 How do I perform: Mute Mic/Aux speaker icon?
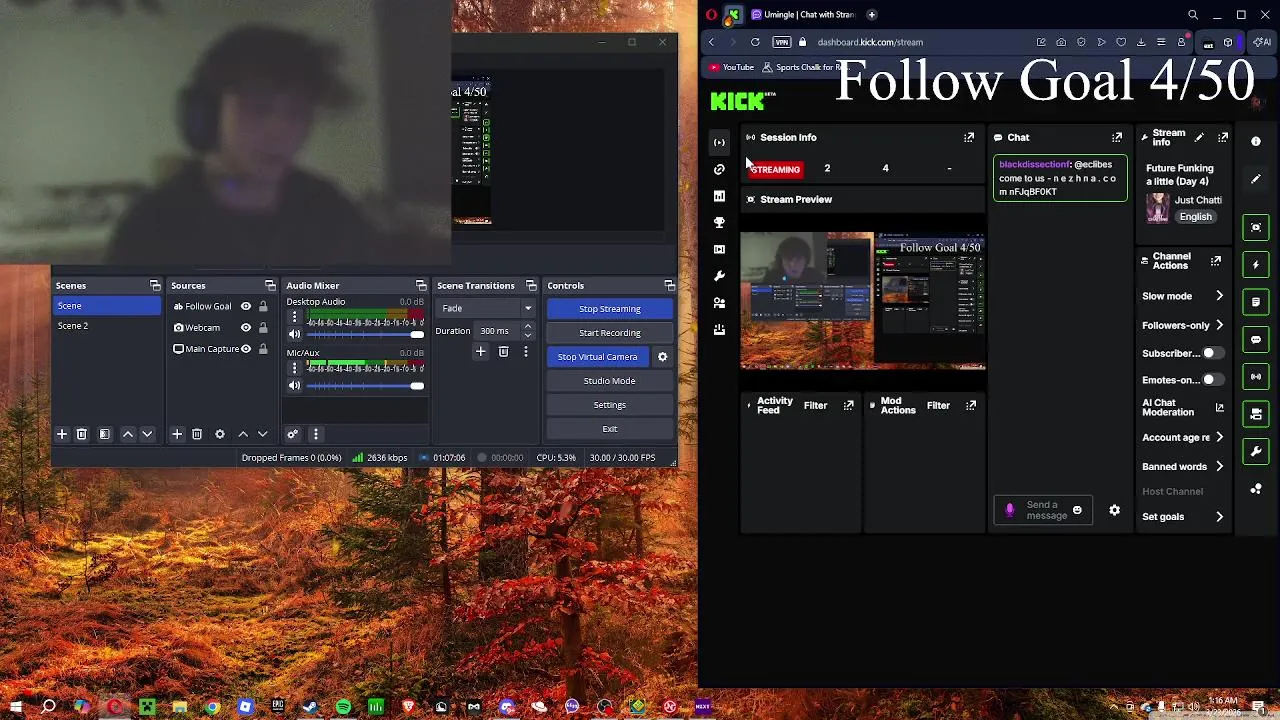[x=294, y=386]
